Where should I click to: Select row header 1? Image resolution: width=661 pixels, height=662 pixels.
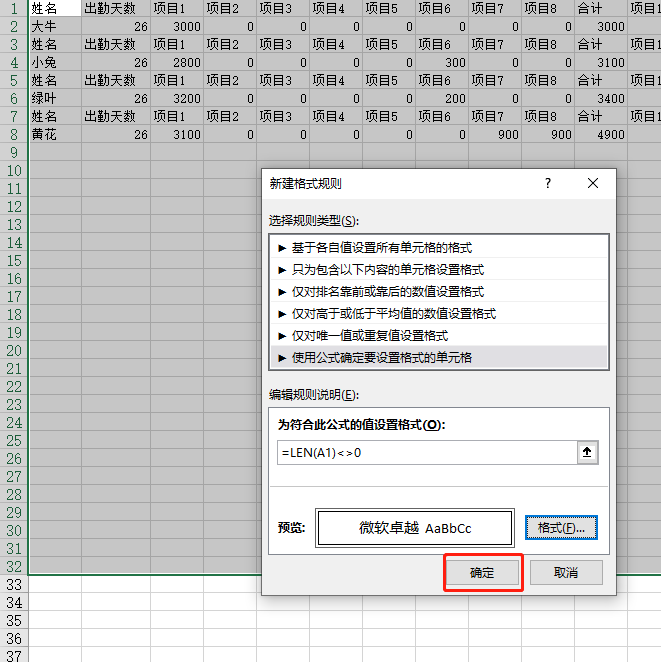[x=14, y=8]
